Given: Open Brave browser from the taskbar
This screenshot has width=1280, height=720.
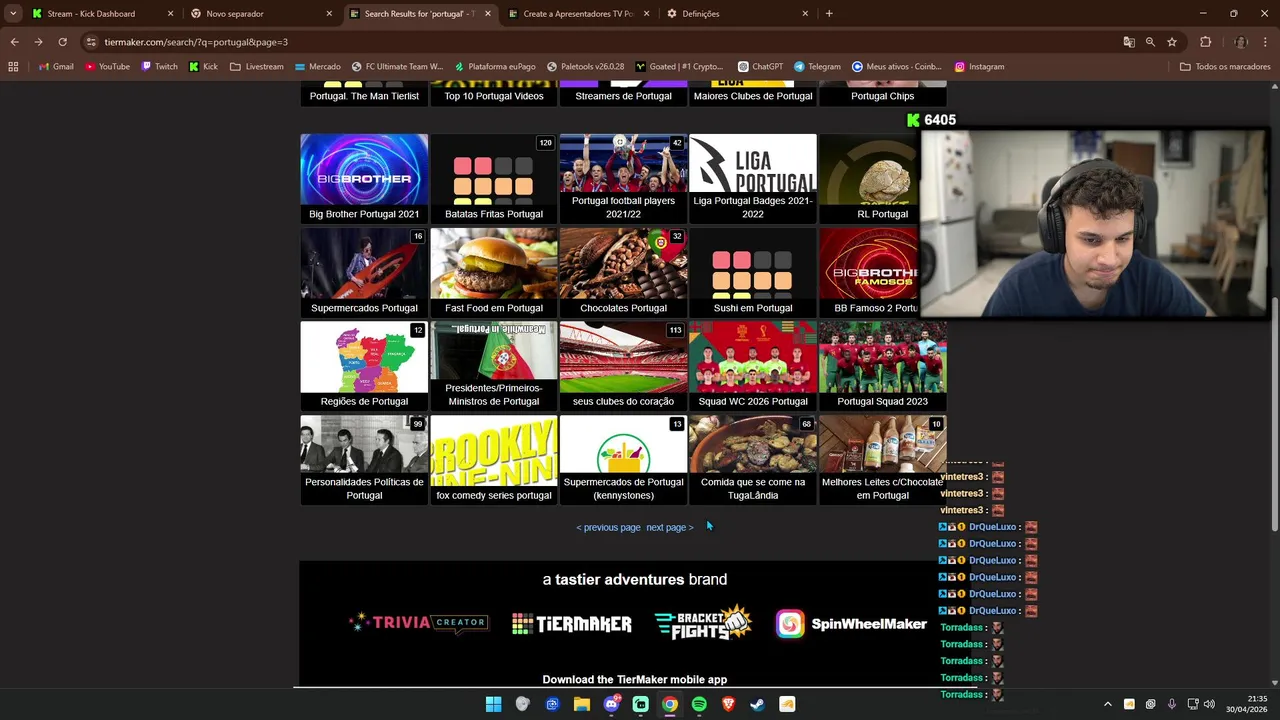Looking at the screenshot, I should click(x=728, y=704).
